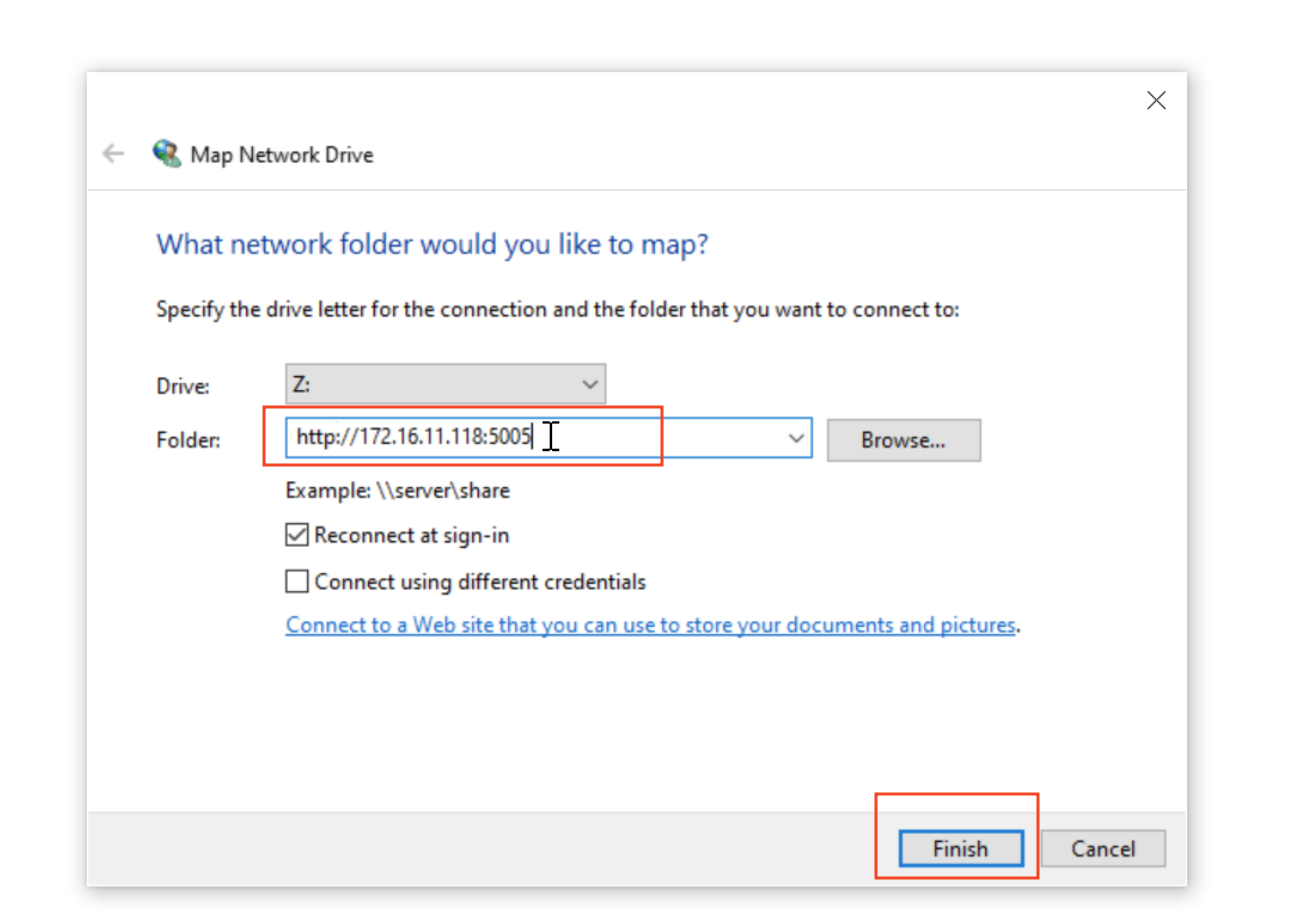This screenshot has height=917, width=1310.
Task: Cancel the network drive mapping
Action: tap(1102, 848)
